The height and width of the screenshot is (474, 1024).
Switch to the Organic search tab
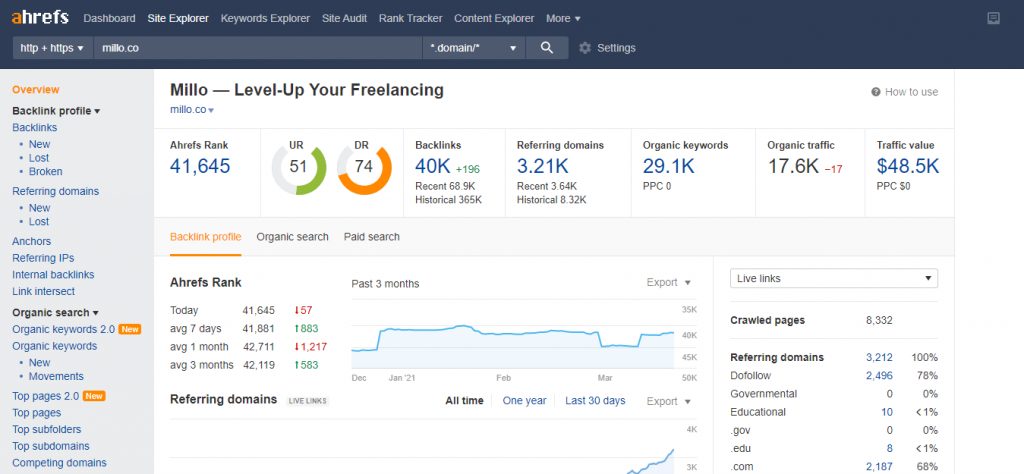[293, 236]
